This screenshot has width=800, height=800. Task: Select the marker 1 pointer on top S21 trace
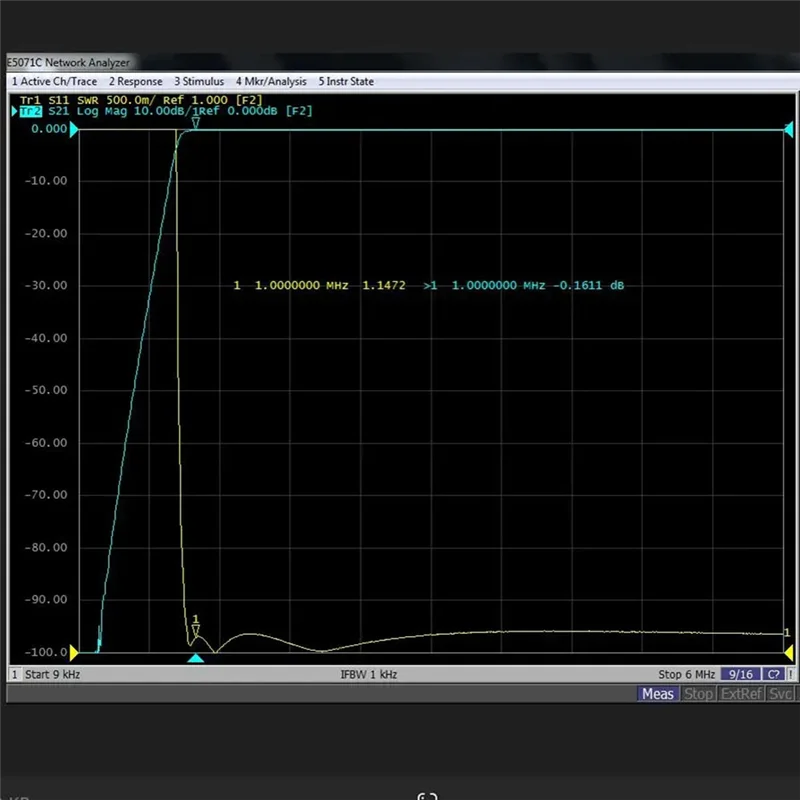click(x=196, y=123)
